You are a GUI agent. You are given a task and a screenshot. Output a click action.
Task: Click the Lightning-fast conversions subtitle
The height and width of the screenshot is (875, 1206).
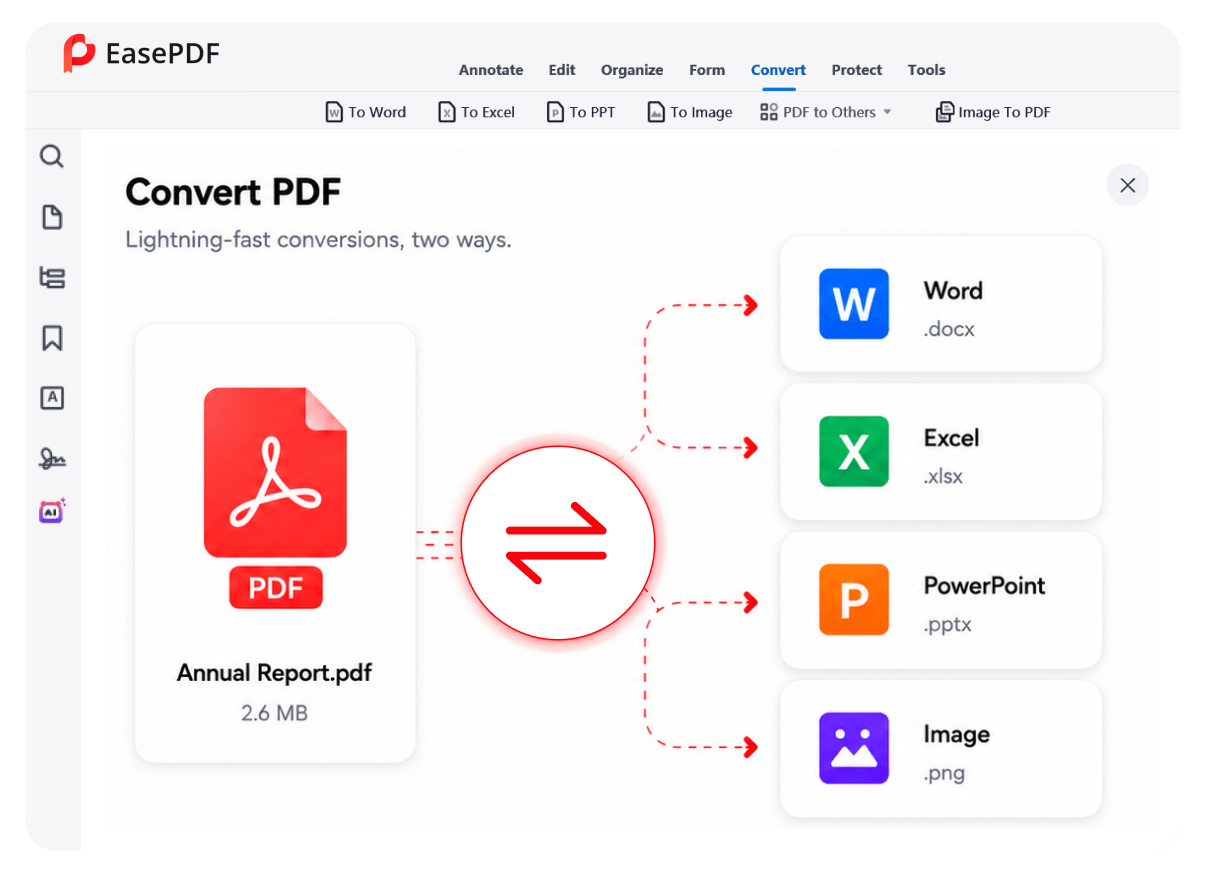click(318, 240)
